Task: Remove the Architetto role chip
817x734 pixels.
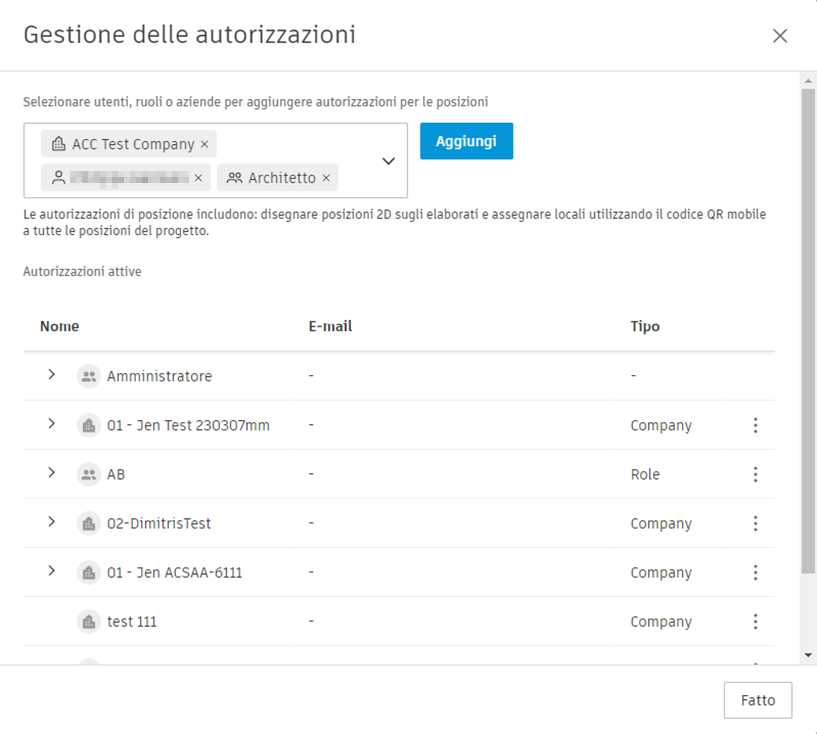Action: click(326, 178)
